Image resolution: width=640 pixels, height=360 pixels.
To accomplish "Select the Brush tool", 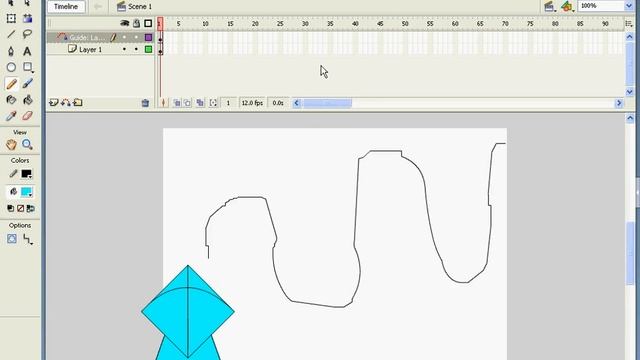I will pos(27,84).
